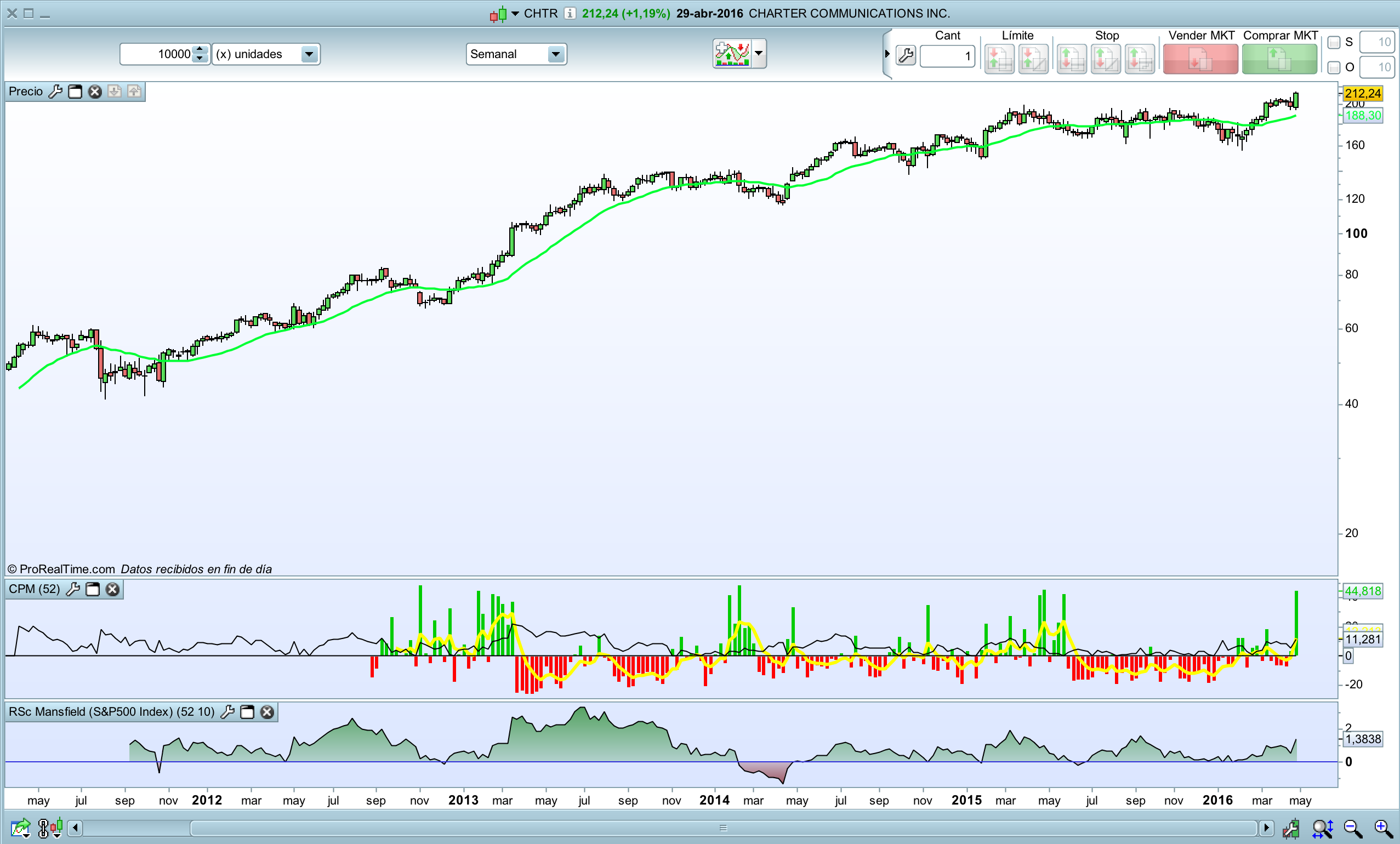This screenshot has height=844, width=1400.
Task: Increase the 10000 units stepper
Action: pos(200,50)
